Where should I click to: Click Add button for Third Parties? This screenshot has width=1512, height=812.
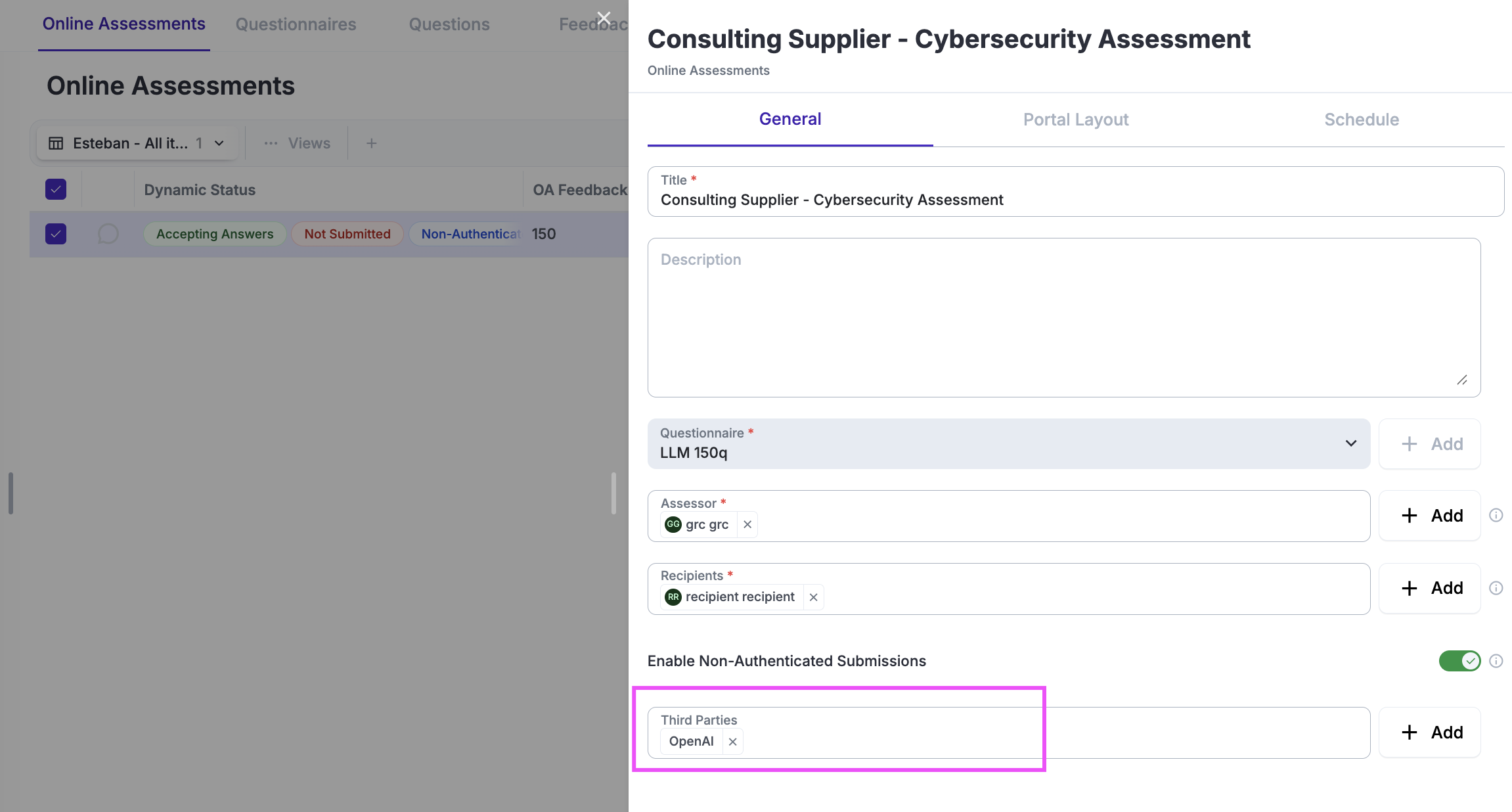[1430, 733]
